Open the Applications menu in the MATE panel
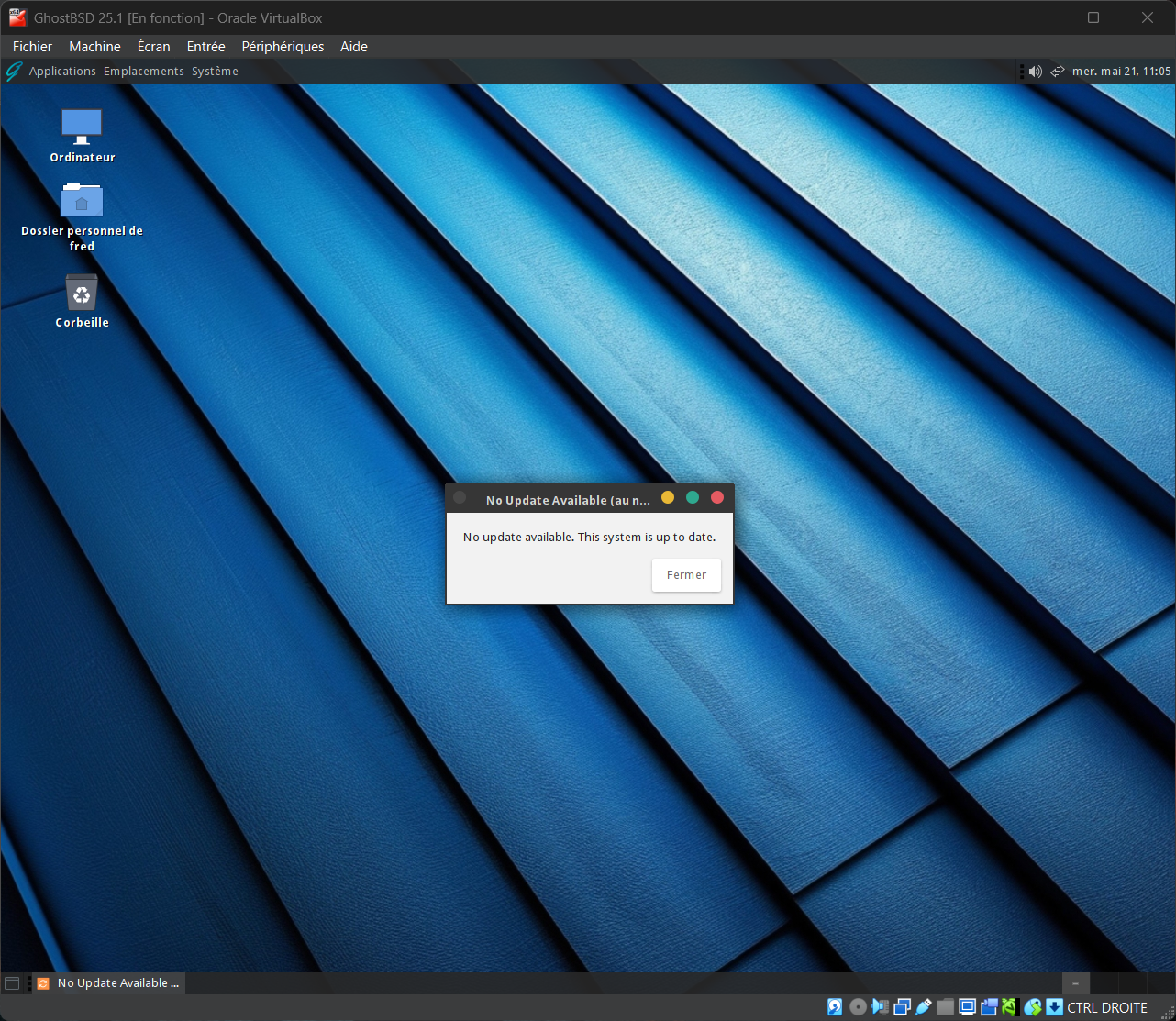 [62, 72]
